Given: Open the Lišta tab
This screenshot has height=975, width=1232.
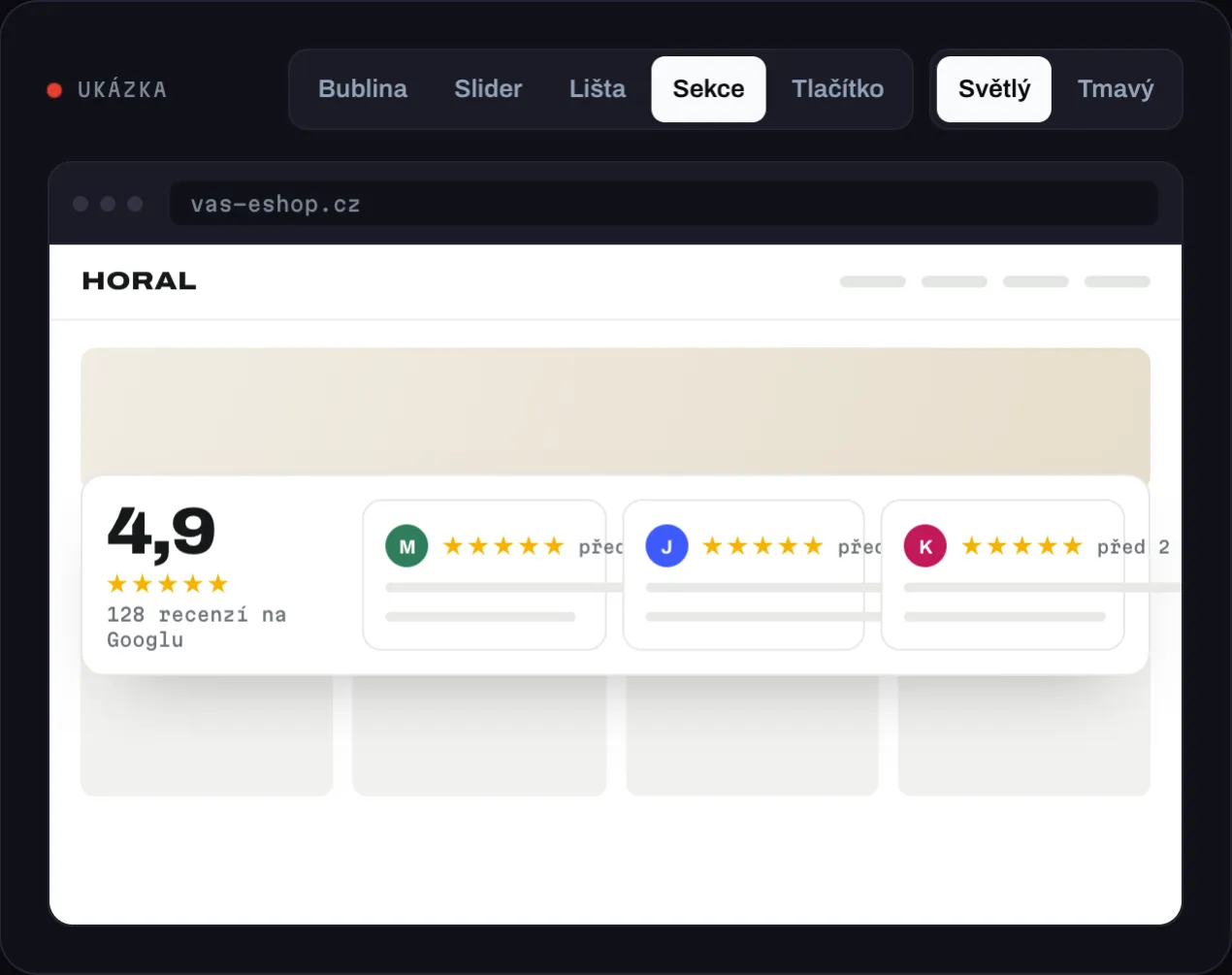Looking at the screenshot, I should [x=598, y=89].
